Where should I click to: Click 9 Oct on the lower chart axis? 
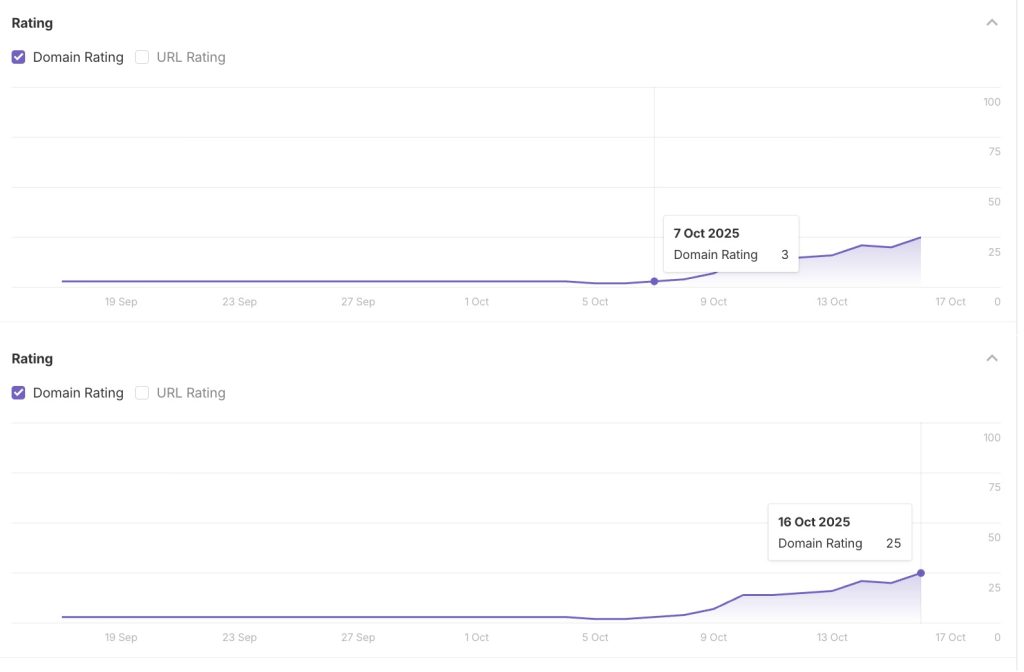[713, 638]
